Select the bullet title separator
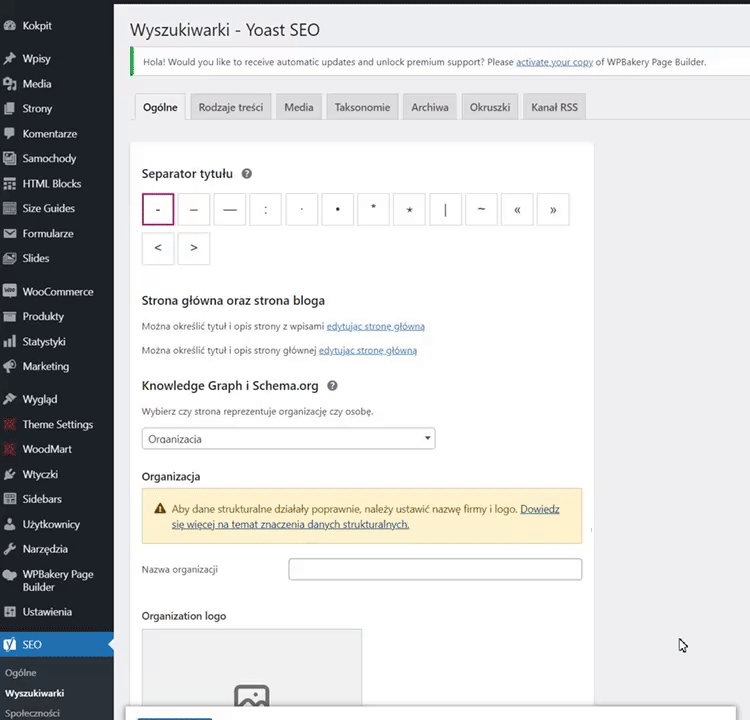750x720 pixels. tap(338, 209)
